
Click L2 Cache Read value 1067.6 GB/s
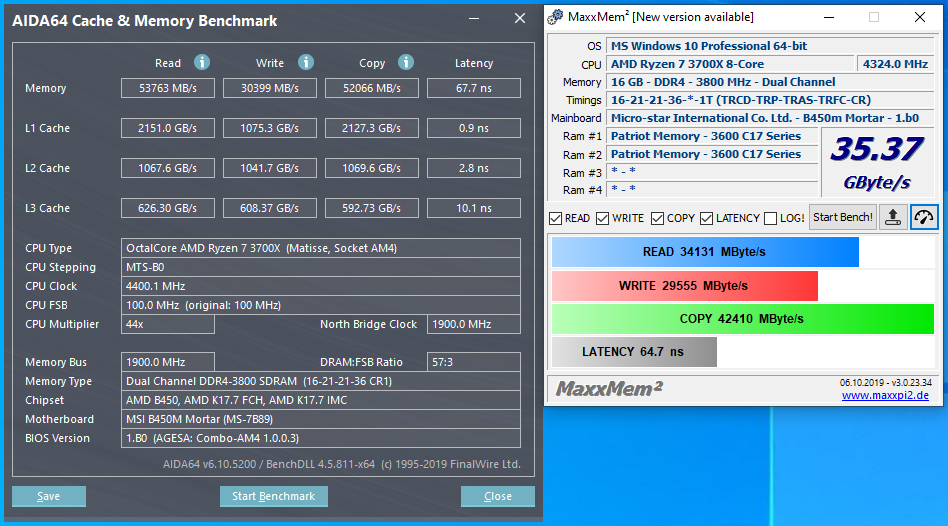click(x=167, y=168)
